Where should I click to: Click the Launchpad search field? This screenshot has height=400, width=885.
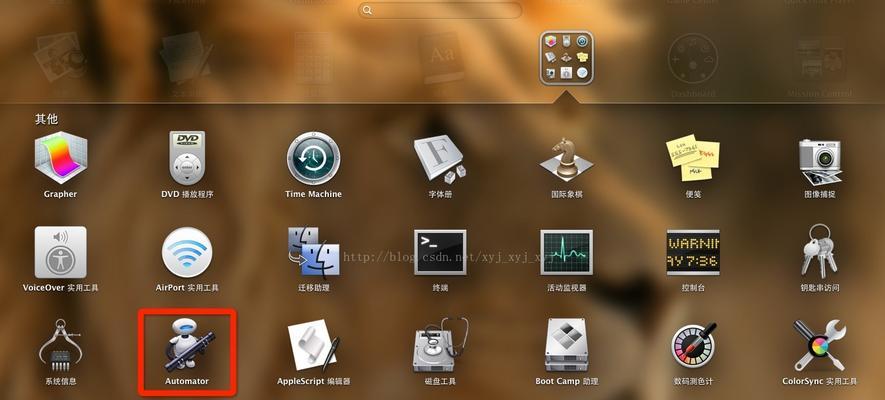coord(440,10)
